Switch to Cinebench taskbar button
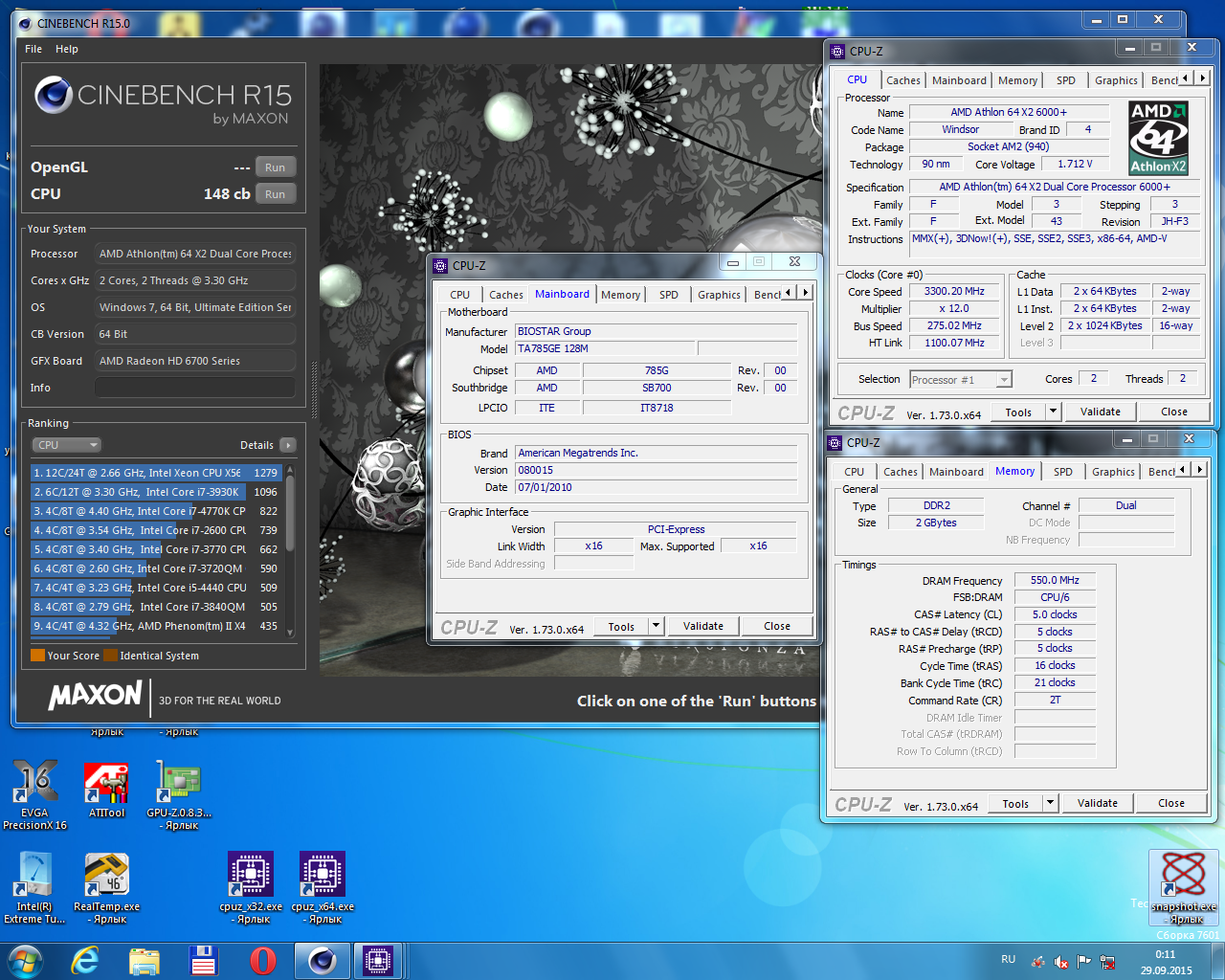The width and height of the screenshot is (1225, 980). pyautogui.click(x=323, y=961)
